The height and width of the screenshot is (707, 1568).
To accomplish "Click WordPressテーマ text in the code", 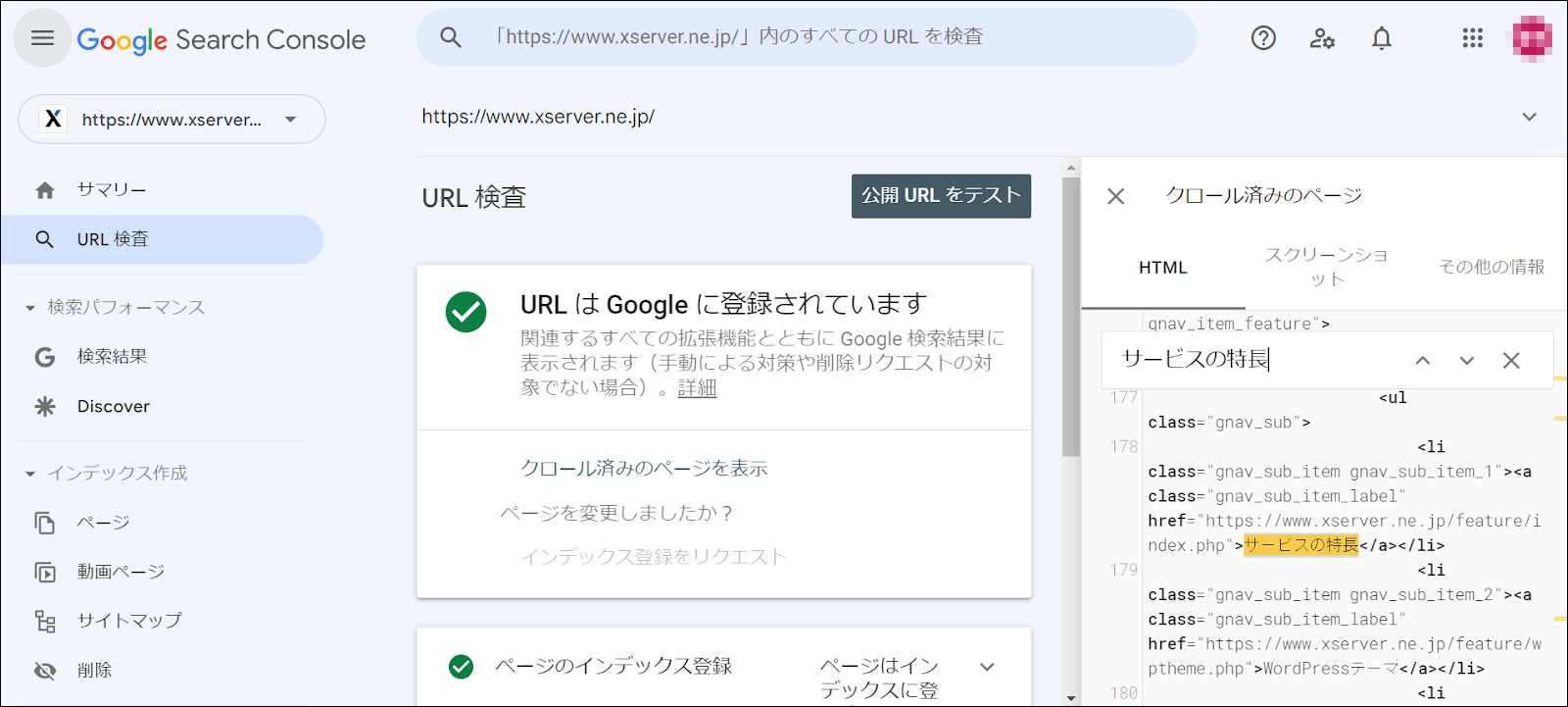I will pyautogui.click(x=1331, y=669).
